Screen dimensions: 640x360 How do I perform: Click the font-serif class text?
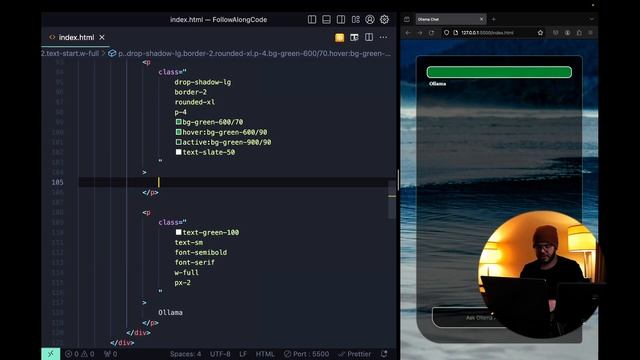click(195, 262)
